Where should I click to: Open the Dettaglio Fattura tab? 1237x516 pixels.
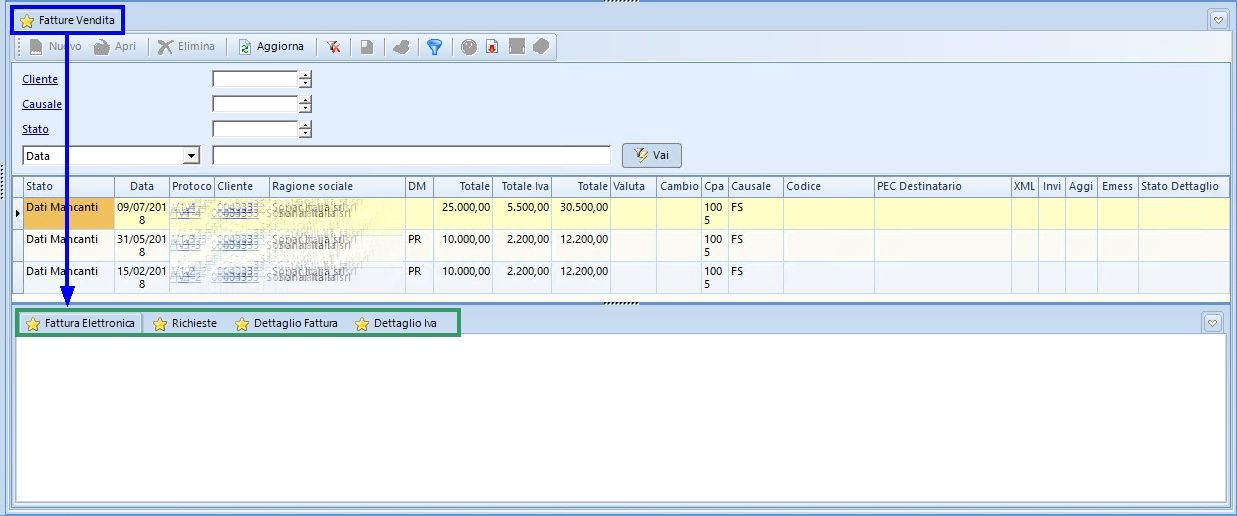[286, 324]
